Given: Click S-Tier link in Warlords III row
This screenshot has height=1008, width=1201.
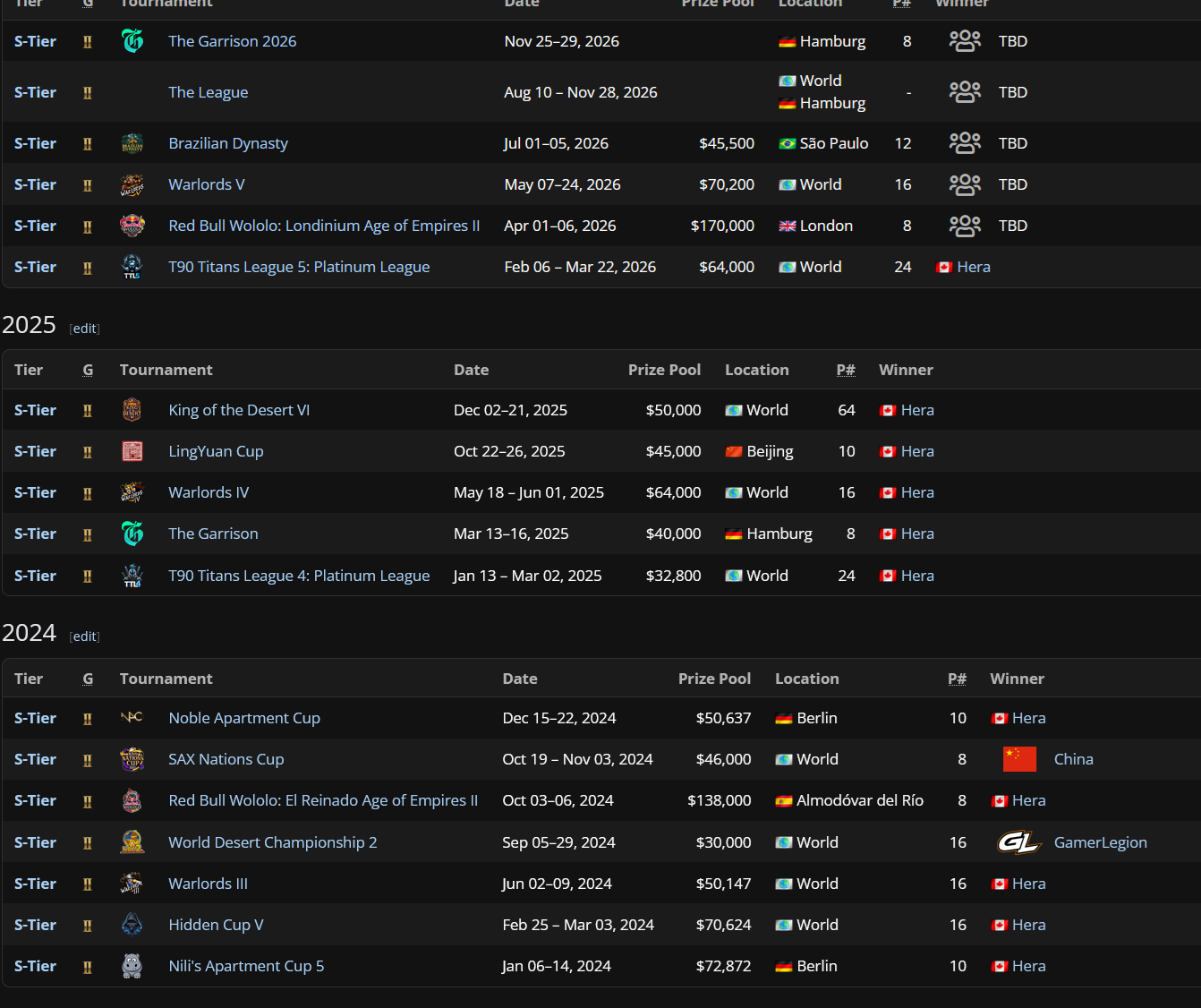Looking at the screenshot, I should click(35, 884).
